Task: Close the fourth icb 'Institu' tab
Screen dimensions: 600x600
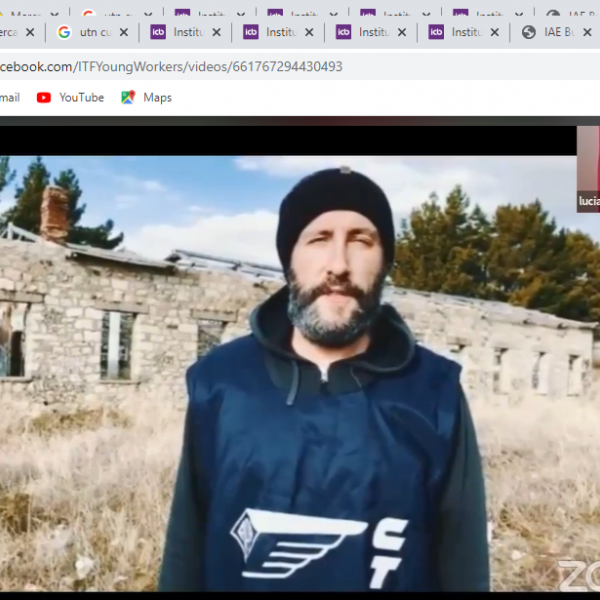Action: tap(496, 32)
